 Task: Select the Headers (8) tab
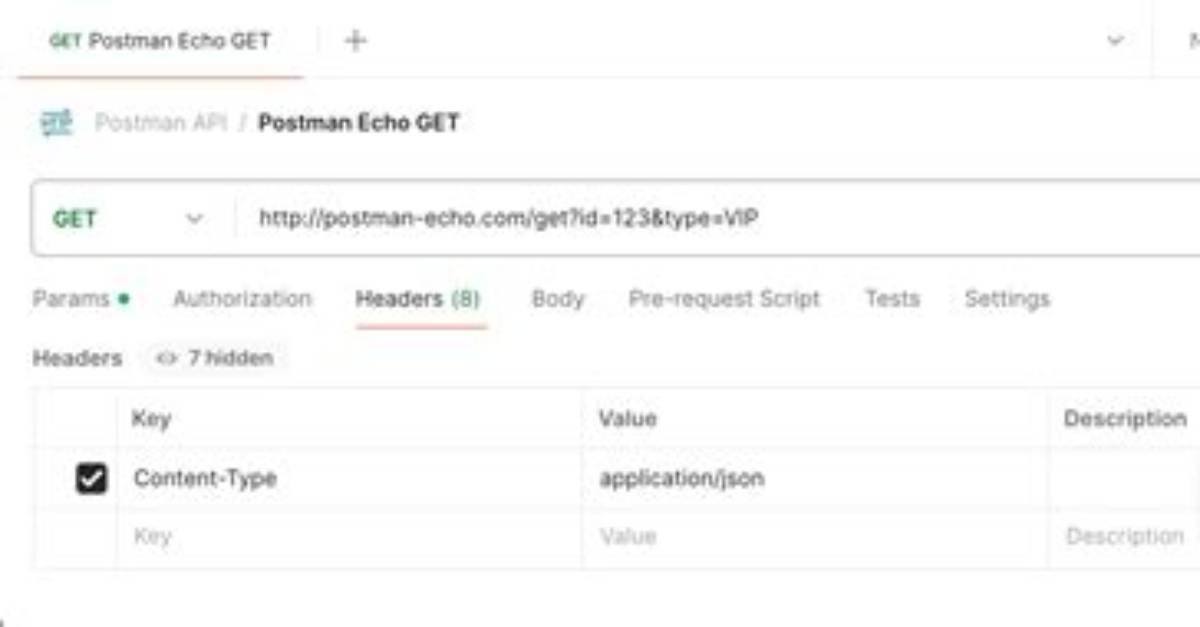coord(418,299)
